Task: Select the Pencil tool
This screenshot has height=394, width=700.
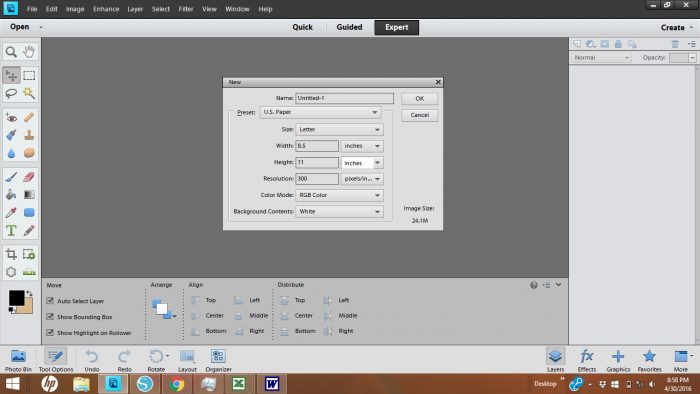Action: click(x=29, y=230)
